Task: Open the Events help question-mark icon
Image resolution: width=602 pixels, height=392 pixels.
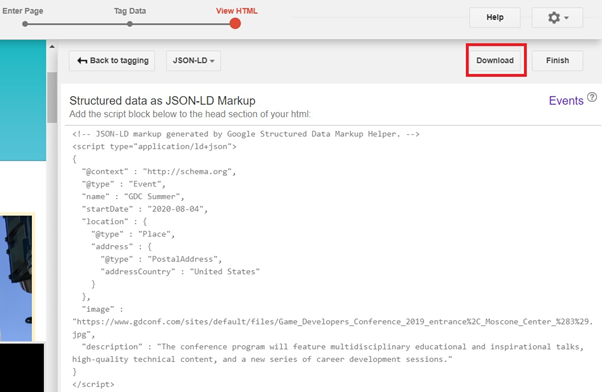Action: pyautogui.click(x=592, y=97)
